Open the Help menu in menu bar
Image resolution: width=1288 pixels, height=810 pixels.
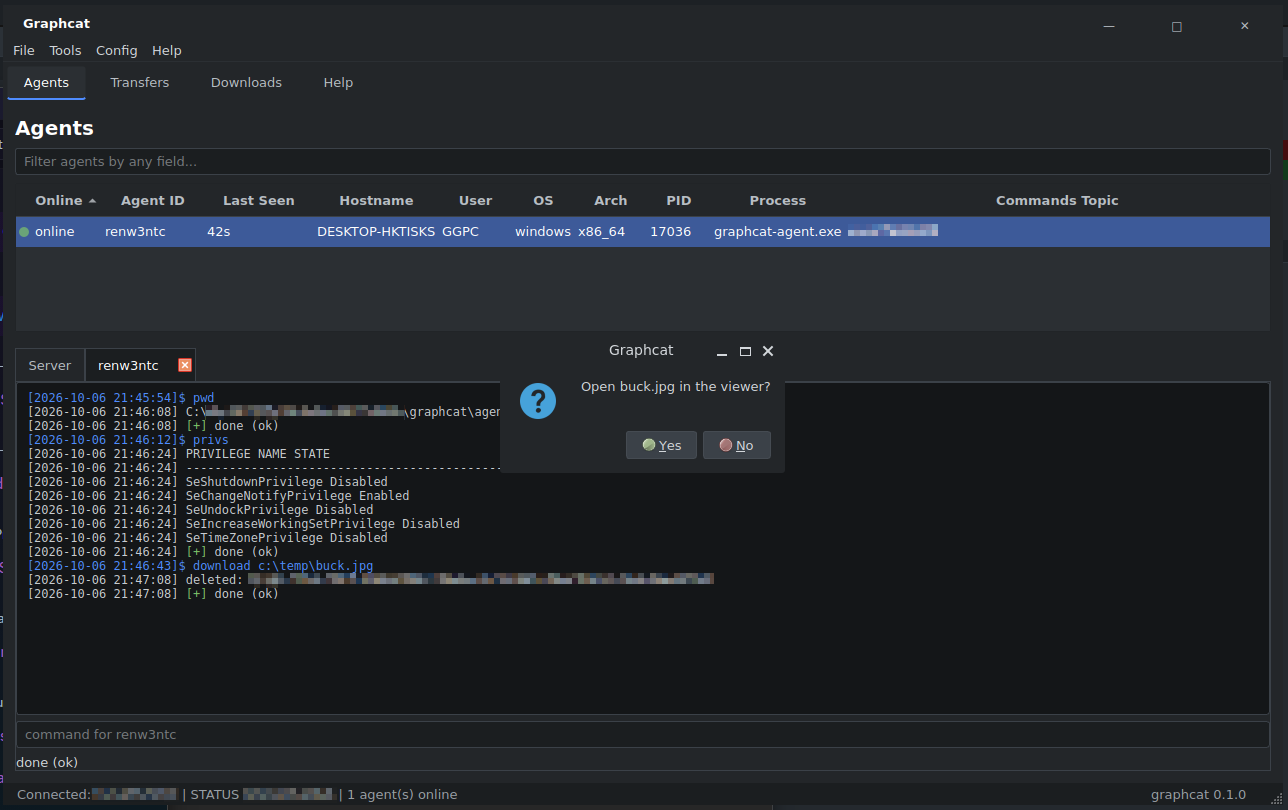click(167, 50)
